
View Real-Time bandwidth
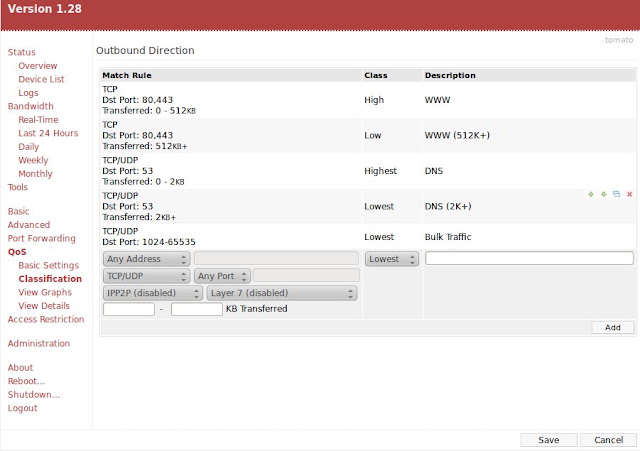pyautogui.click(x=38, y=120)
